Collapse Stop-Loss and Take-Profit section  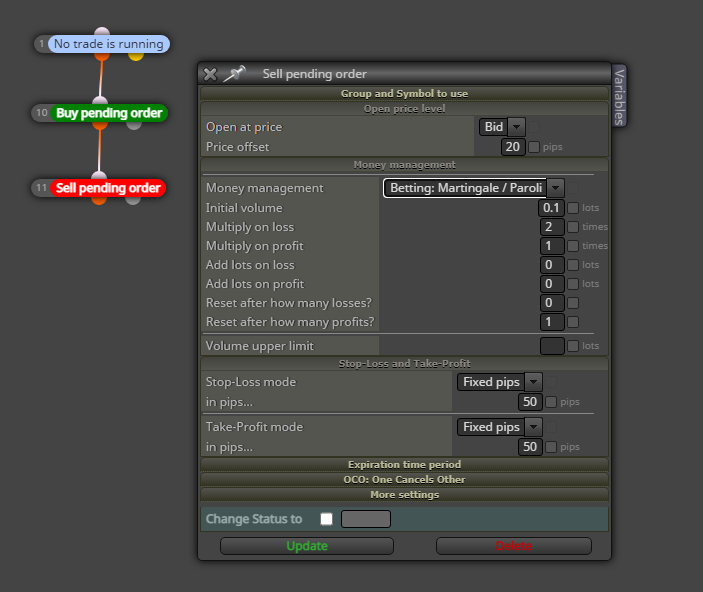point(404,363)
